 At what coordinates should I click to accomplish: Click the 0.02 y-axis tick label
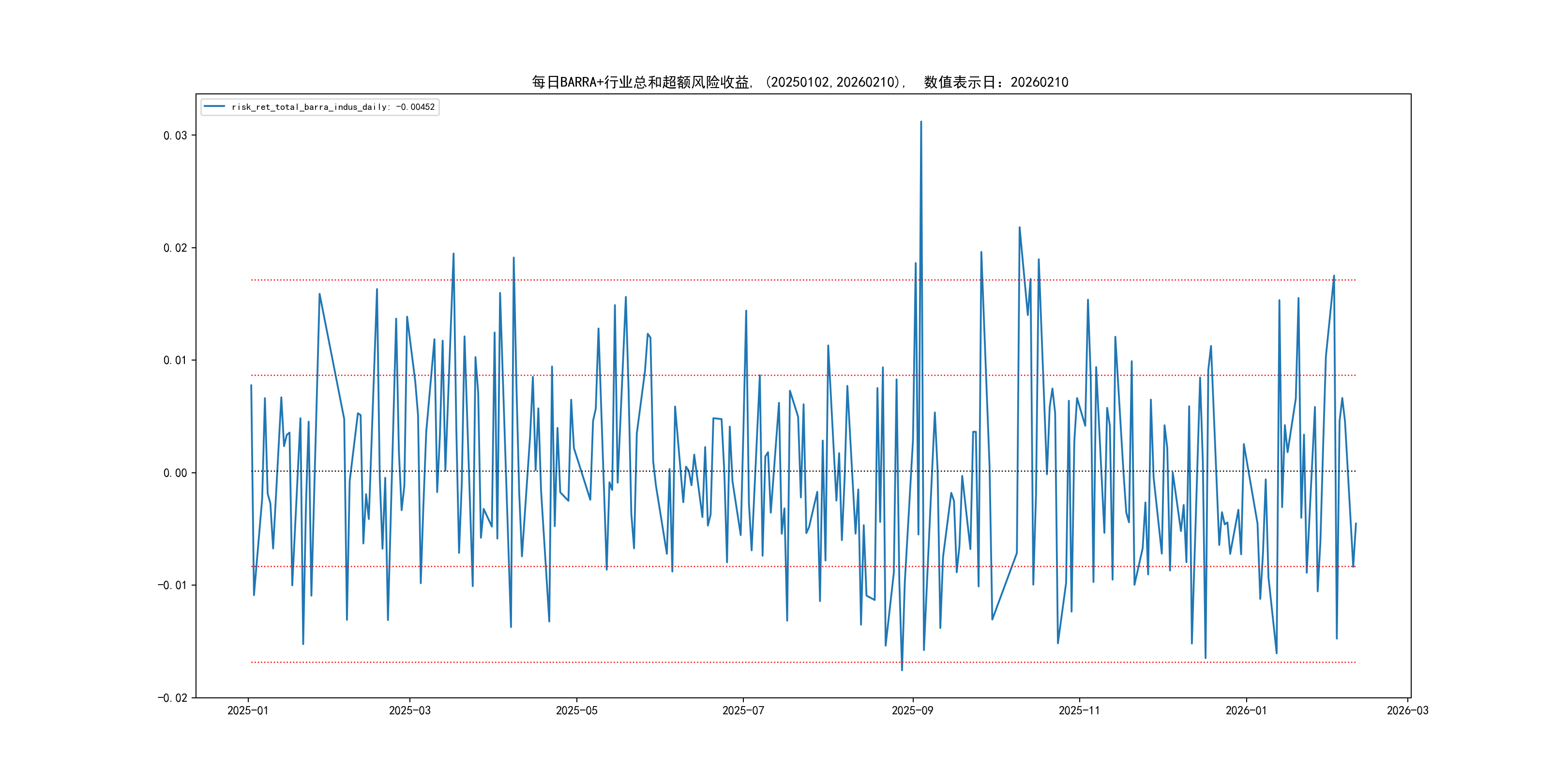tap(175, 248)
